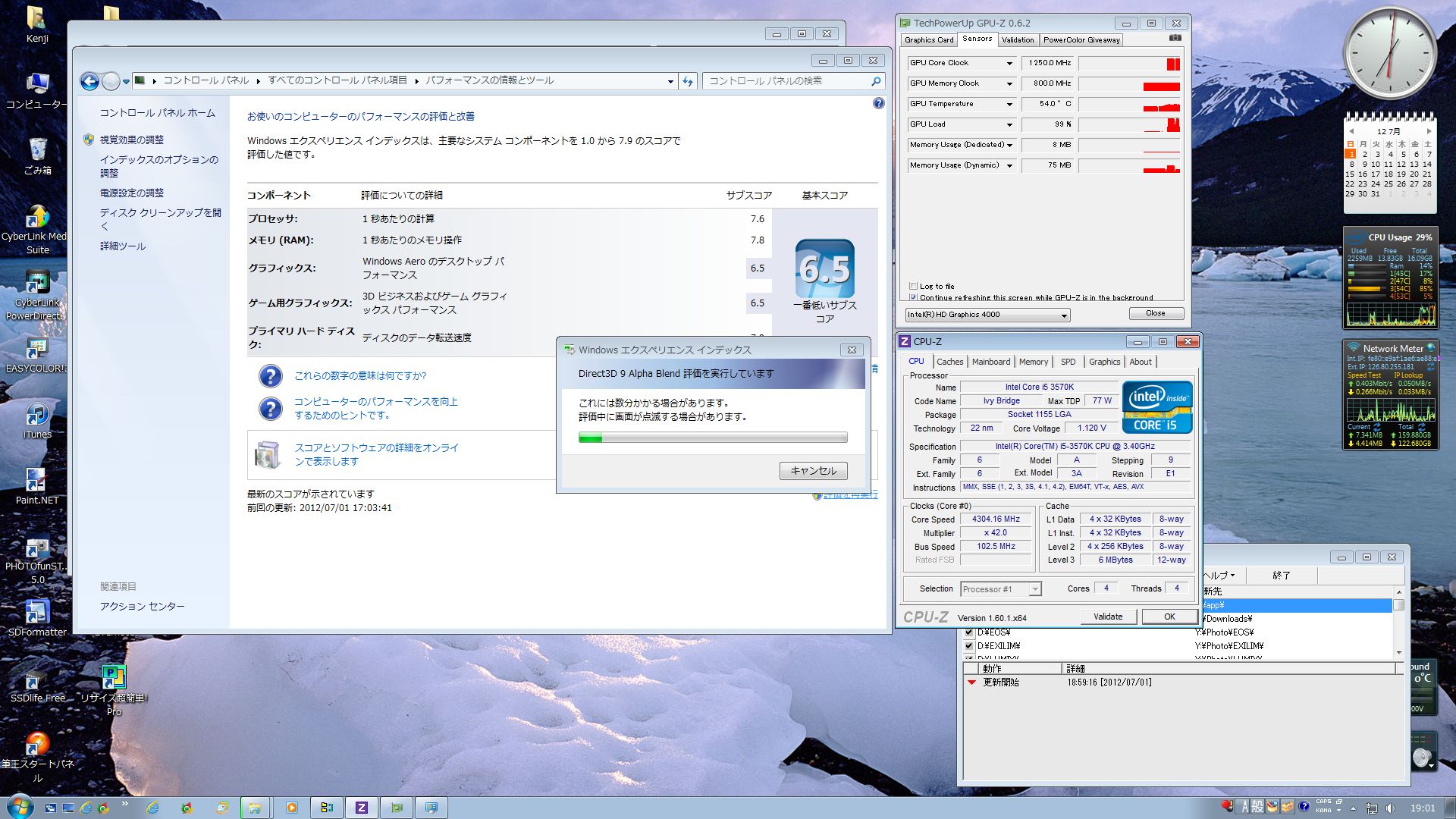Viewport: 1456px width, 819px height.
Task: Click the refresh button beside the address bar
Action: click(688, 81)
